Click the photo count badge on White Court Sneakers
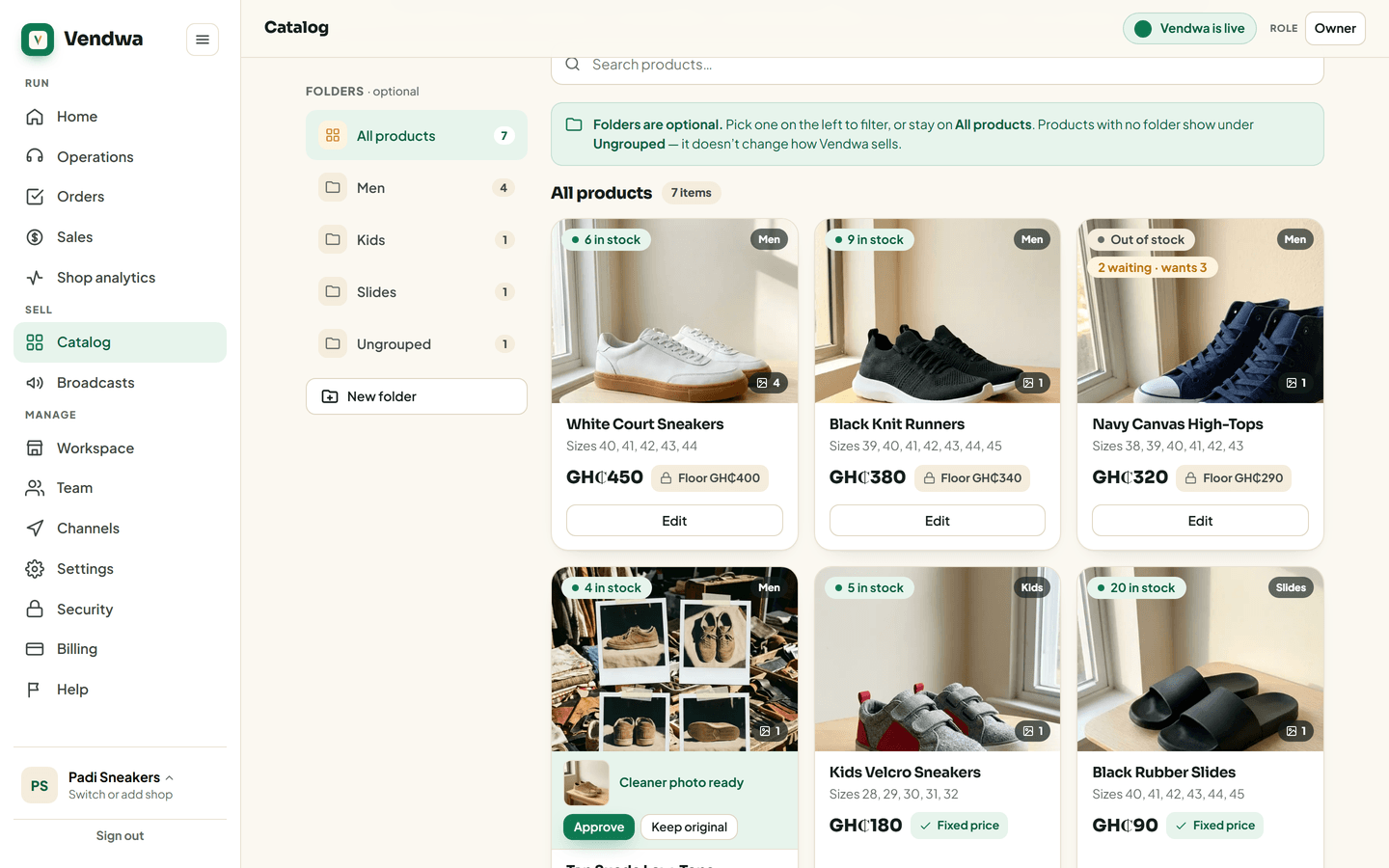 coord(769,383)
